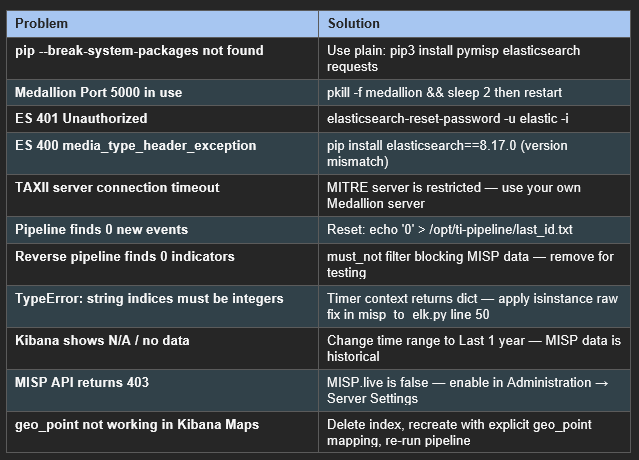Select 'Reverse pipeline finds 0 indicators' cell
Image resolution: width=639 pixels, height=460 pixels.
point(162,264)
